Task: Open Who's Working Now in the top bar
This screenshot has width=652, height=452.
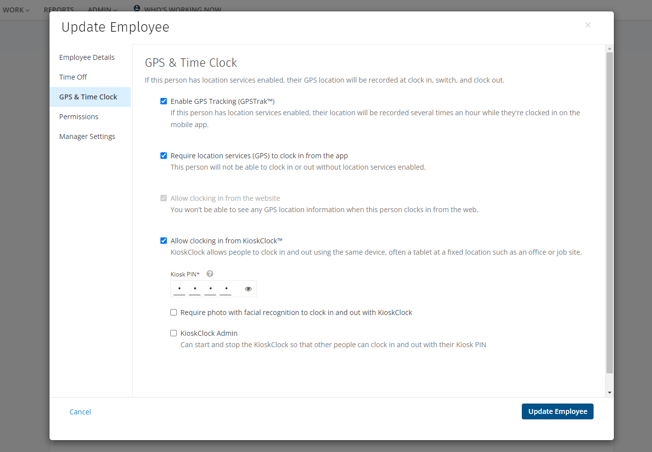Action: click(183, 10)
